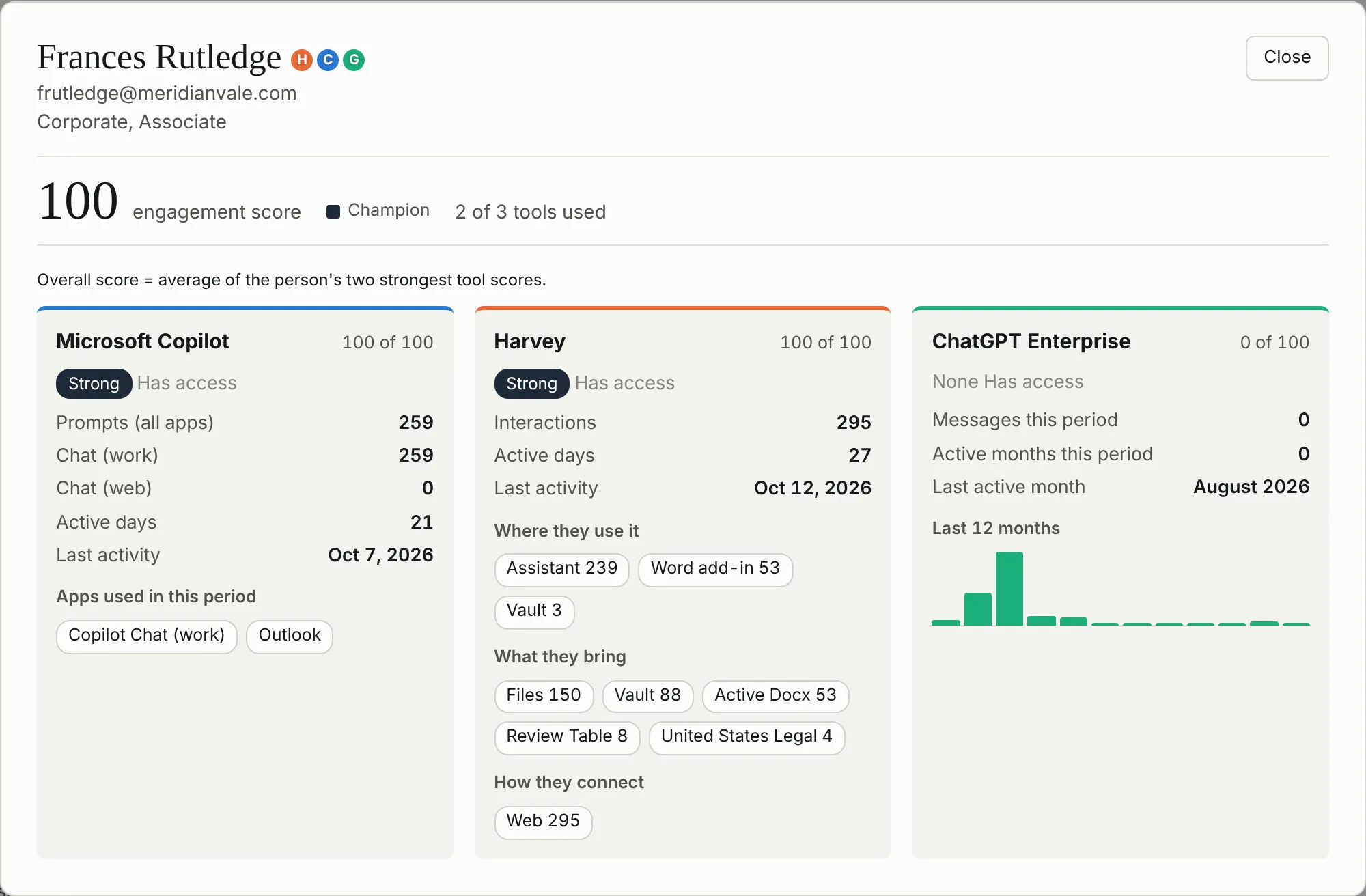Click the tallest bar in Last 12 months chart
This screenshot has height=896, width=1366.
click(x=1009, y=589)
